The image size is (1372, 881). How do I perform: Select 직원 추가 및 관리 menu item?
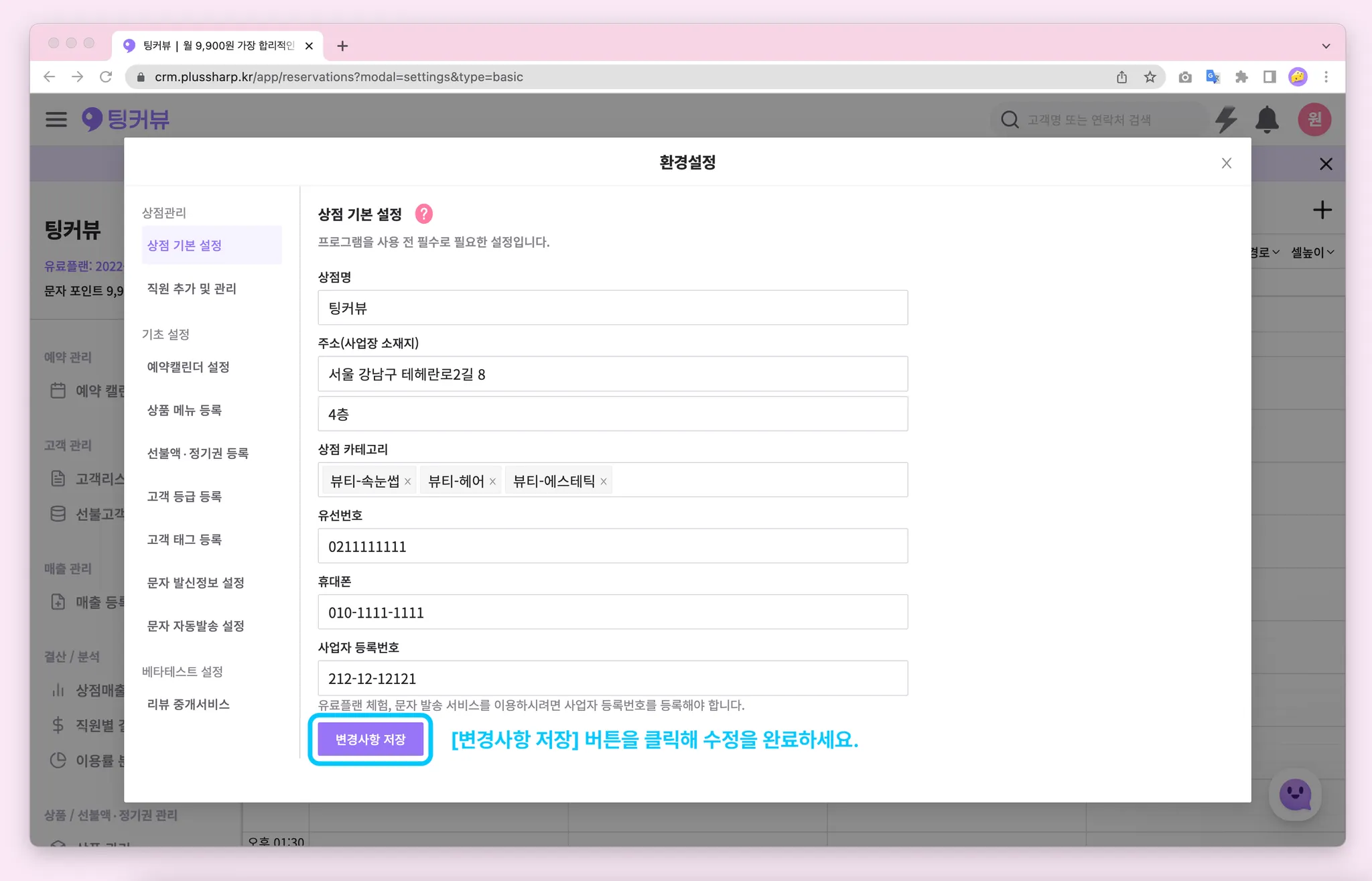(x=192, y=289)
